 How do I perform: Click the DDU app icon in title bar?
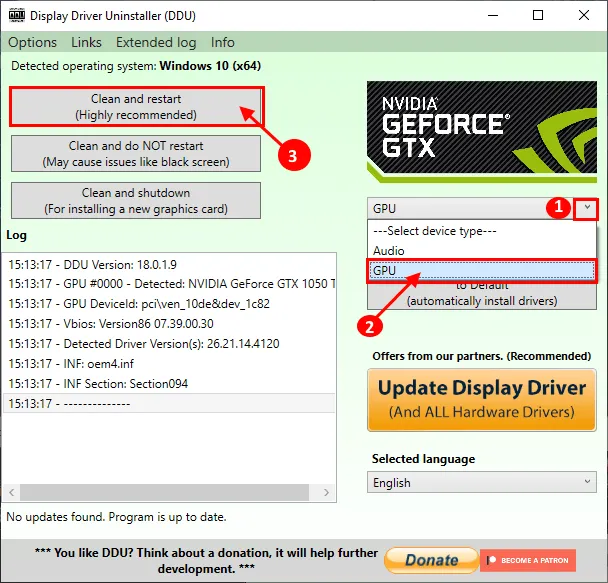(x=17, y=16)
